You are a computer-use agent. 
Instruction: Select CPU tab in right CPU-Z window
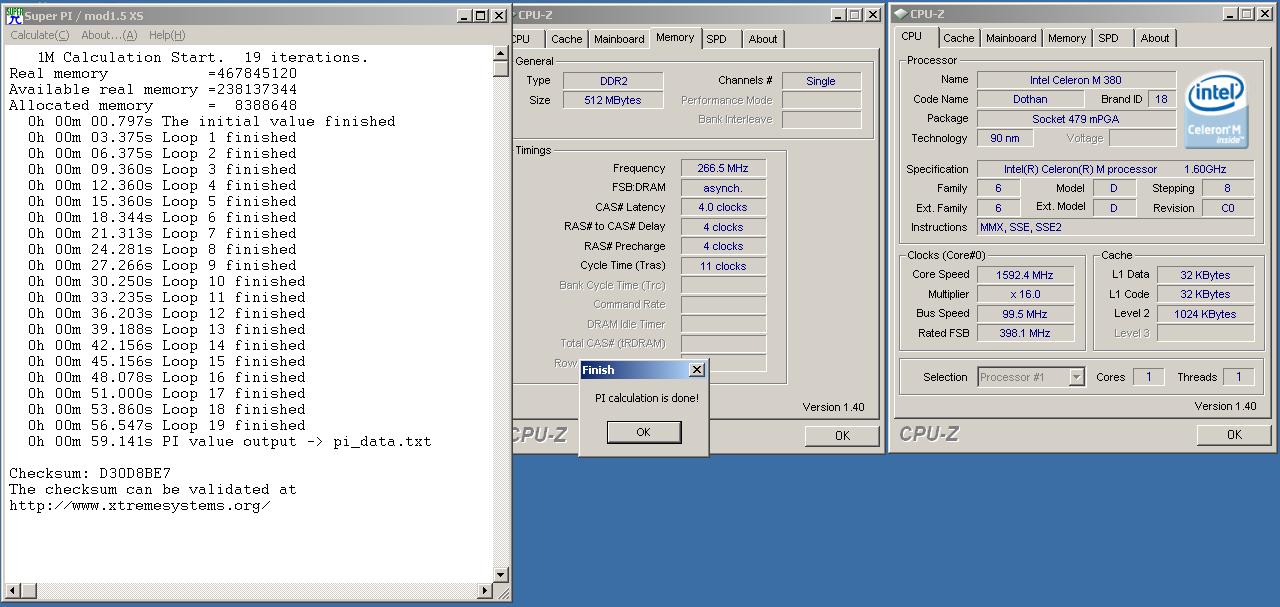coord(912,36)
